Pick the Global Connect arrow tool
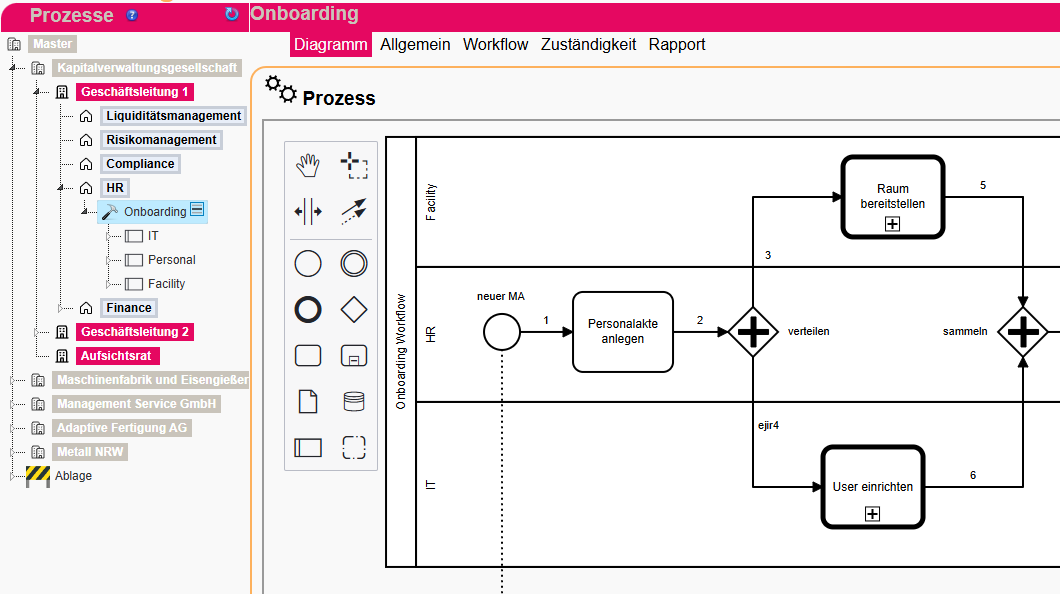The image size is (1060, 594). pyautogui.click(x=353, y=211)
